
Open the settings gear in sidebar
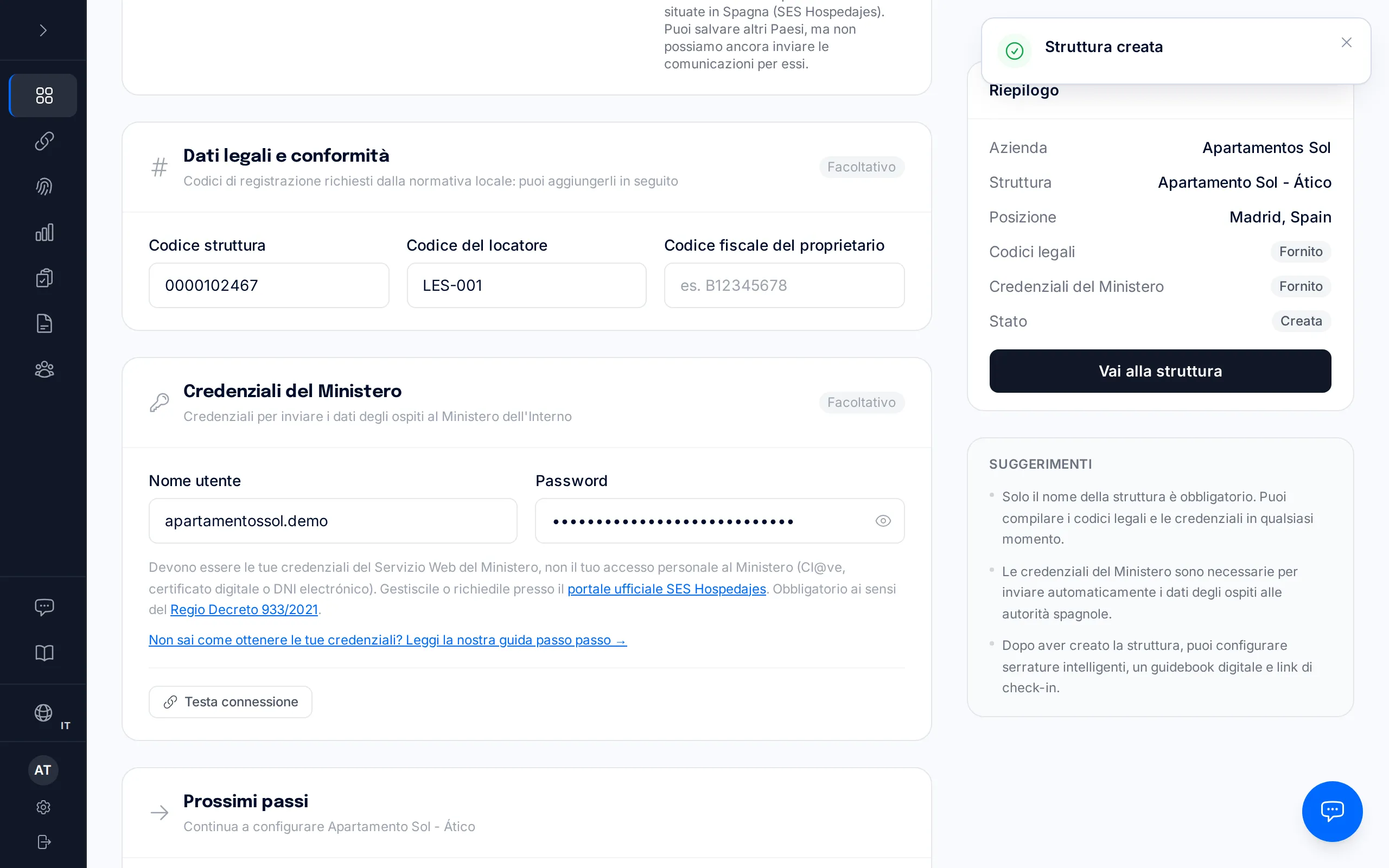coord(43,807)
